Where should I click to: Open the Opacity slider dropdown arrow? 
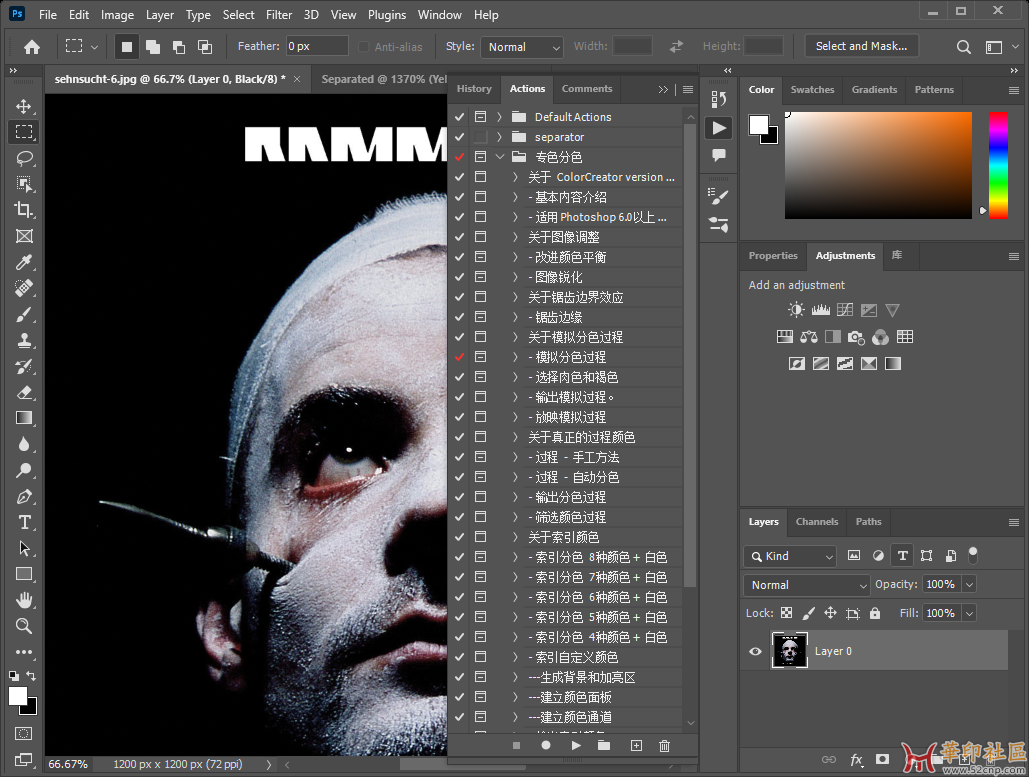(x=969, y=584)
